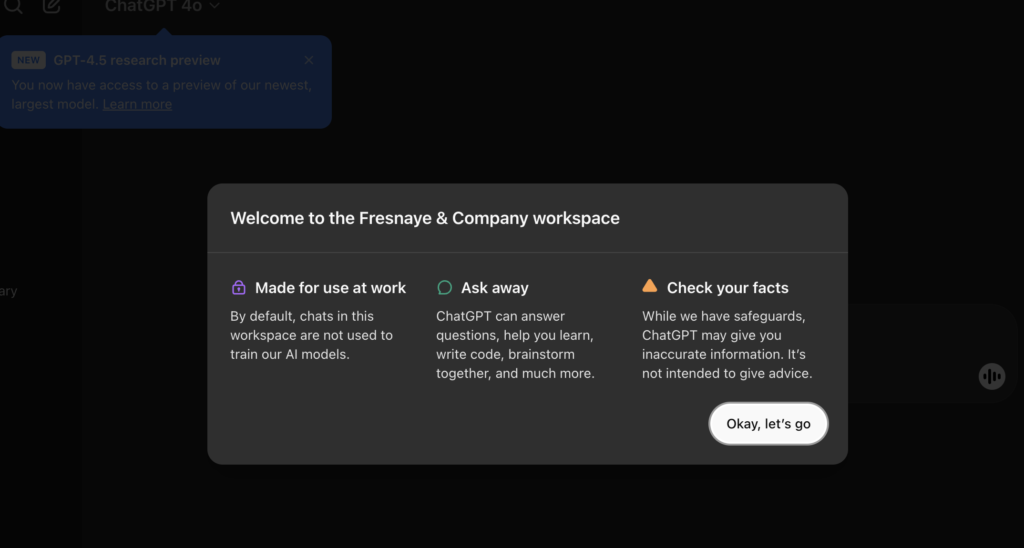Screen dimensions: 1024x548
Task: Click the green chat bubble icon
Action: (445, 288)
